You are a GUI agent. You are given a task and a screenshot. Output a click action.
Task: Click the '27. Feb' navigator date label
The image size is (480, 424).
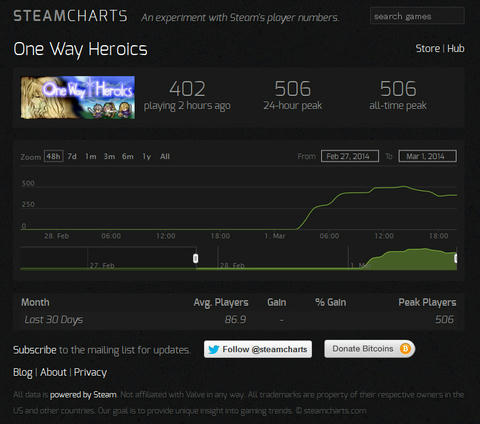(x=102, y=266)
